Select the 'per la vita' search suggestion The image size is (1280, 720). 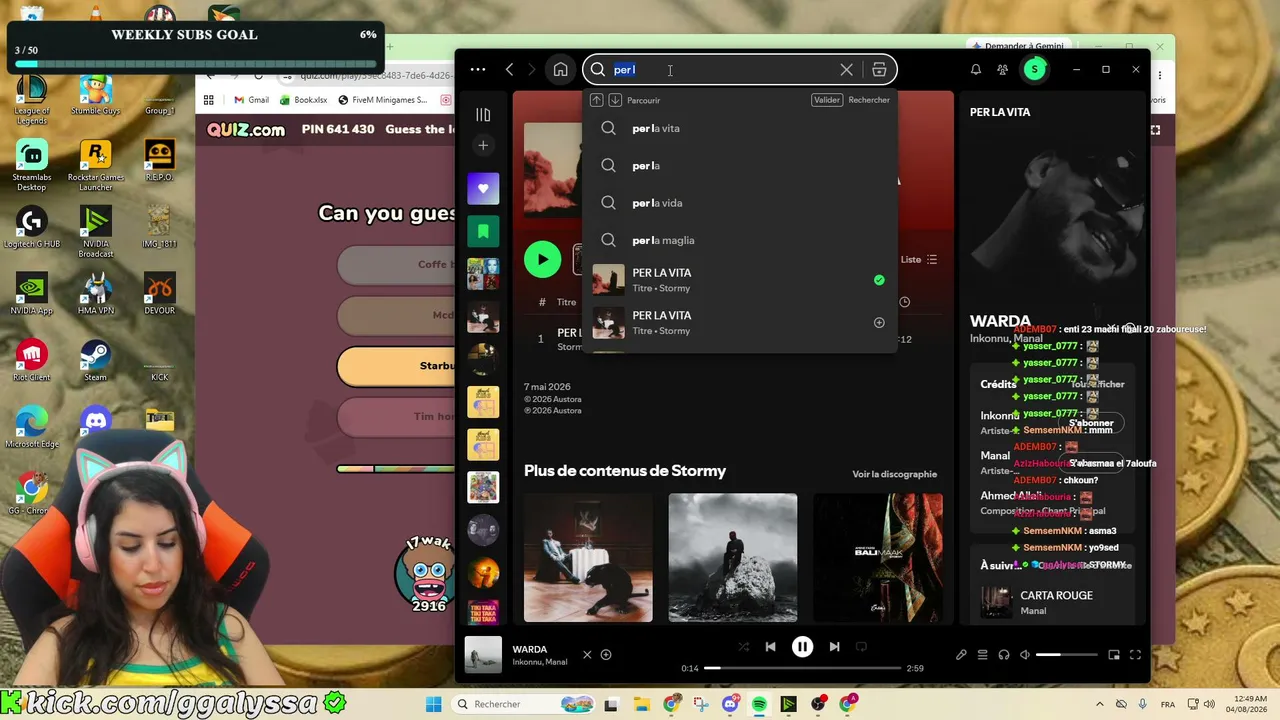[x=740, y=128]
